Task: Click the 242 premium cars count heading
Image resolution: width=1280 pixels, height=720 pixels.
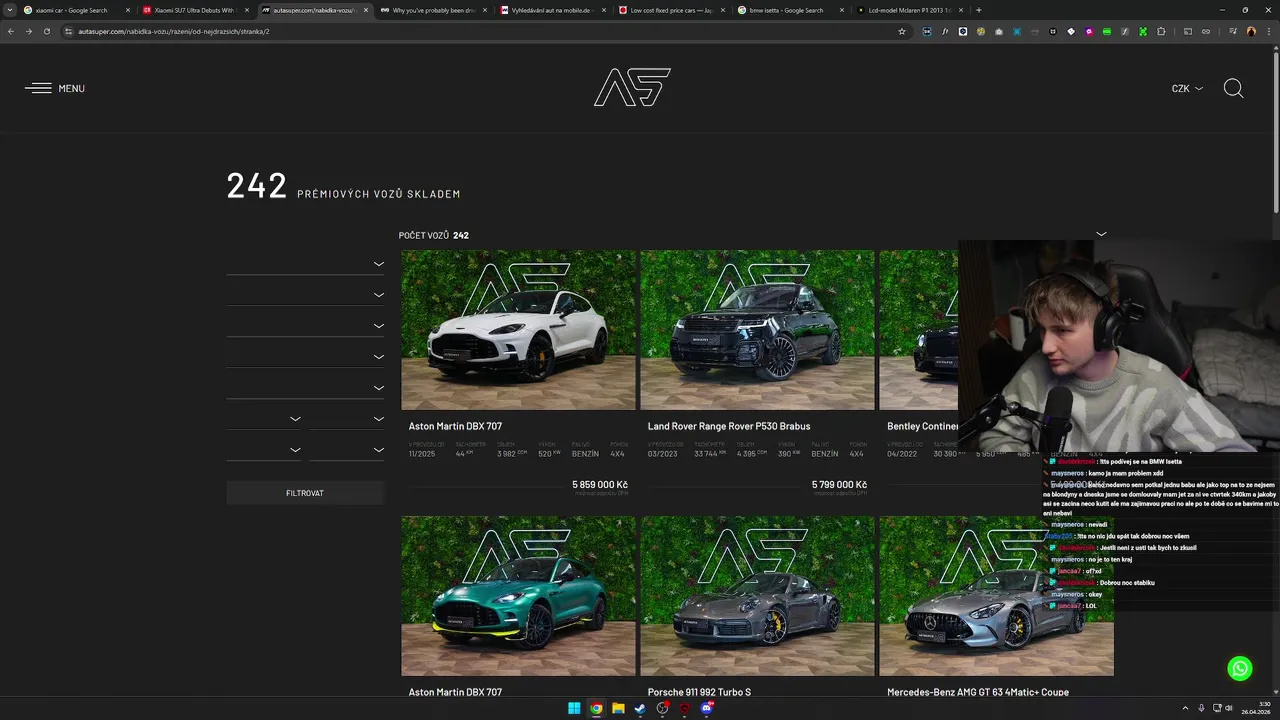Action: (343, 186)
